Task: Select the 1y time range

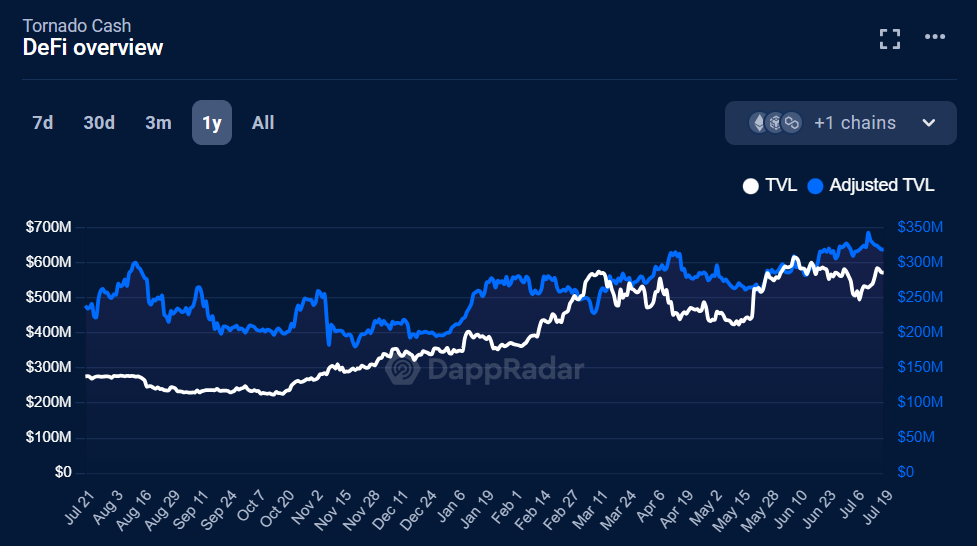Action: [x=212, y=123]
